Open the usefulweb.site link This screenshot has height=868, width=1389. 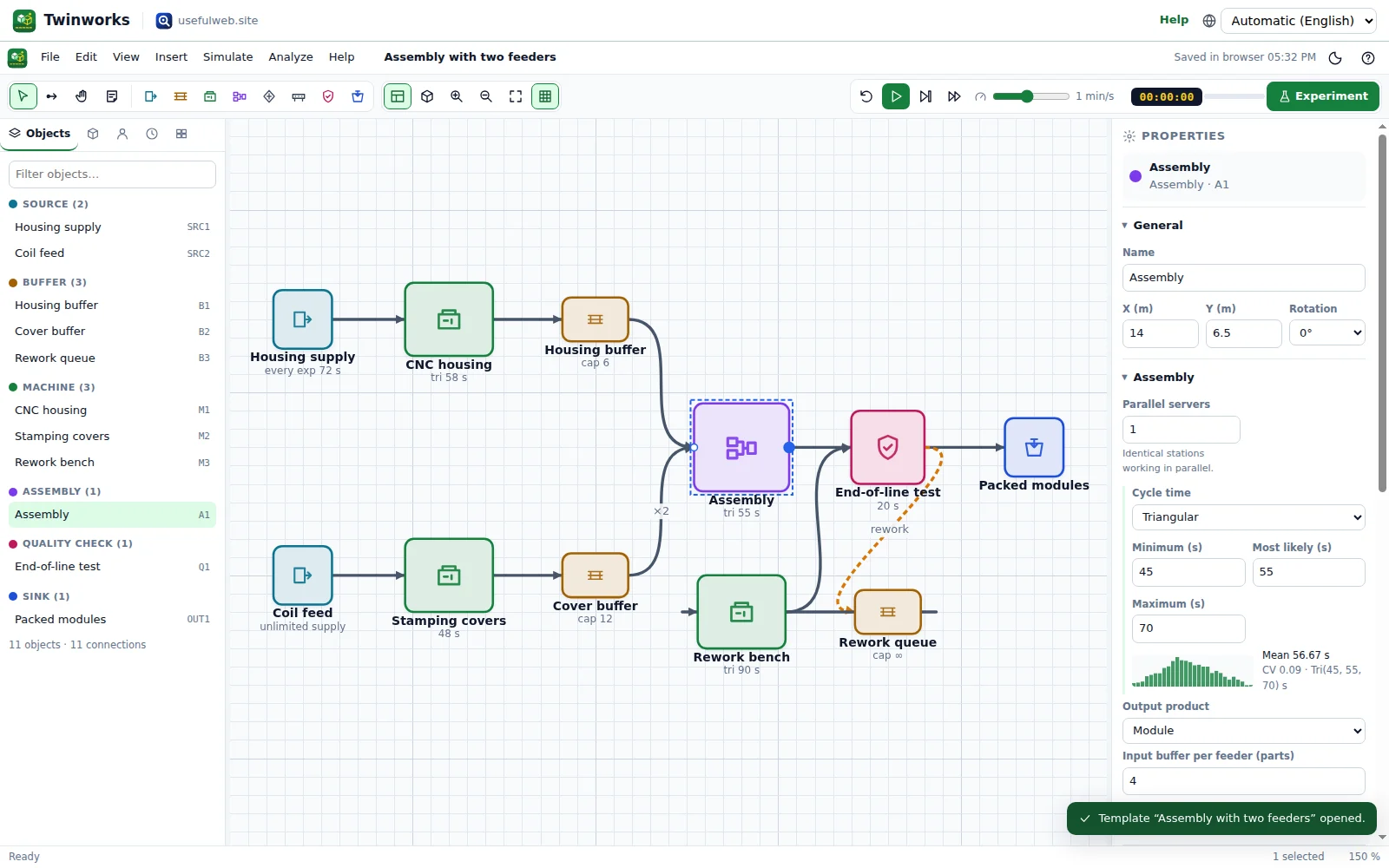click(x=207, y=21)
